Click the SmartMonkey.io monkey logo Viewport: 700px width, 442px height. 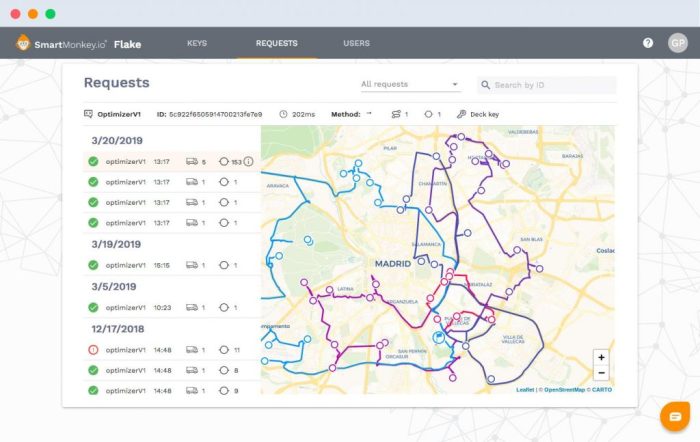click(x=22, y=44)
